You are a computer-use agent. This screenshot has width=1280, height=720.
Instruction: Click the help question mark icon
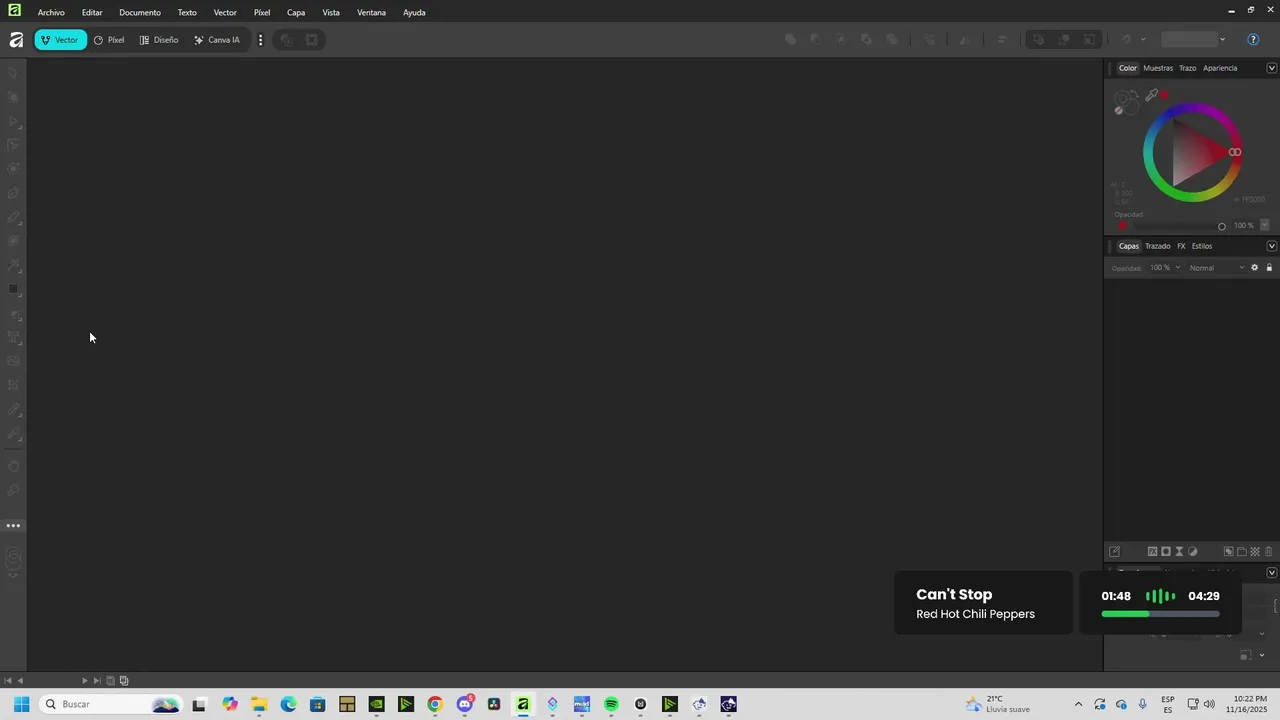[x=1253, y=40]
